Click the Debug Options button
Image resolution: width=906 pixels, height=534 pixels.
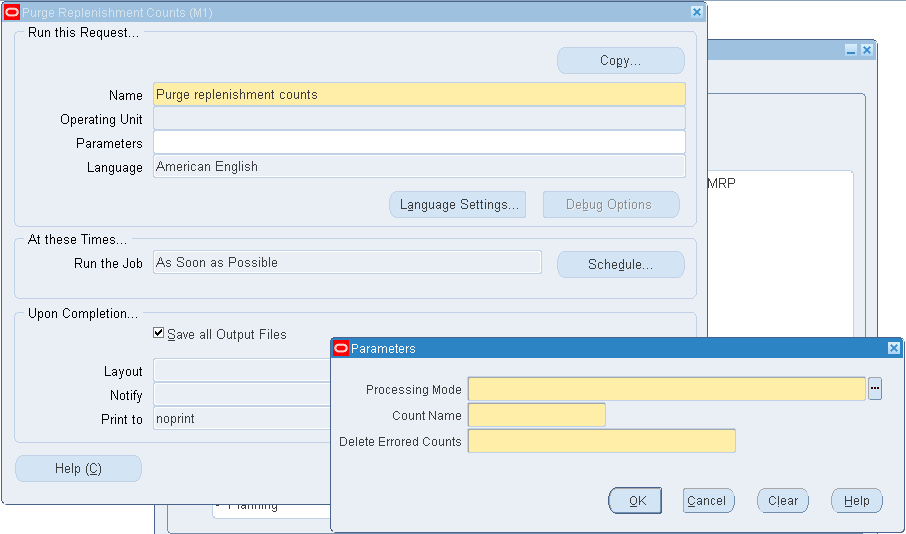pyautogui.click(x=611, y=205)
